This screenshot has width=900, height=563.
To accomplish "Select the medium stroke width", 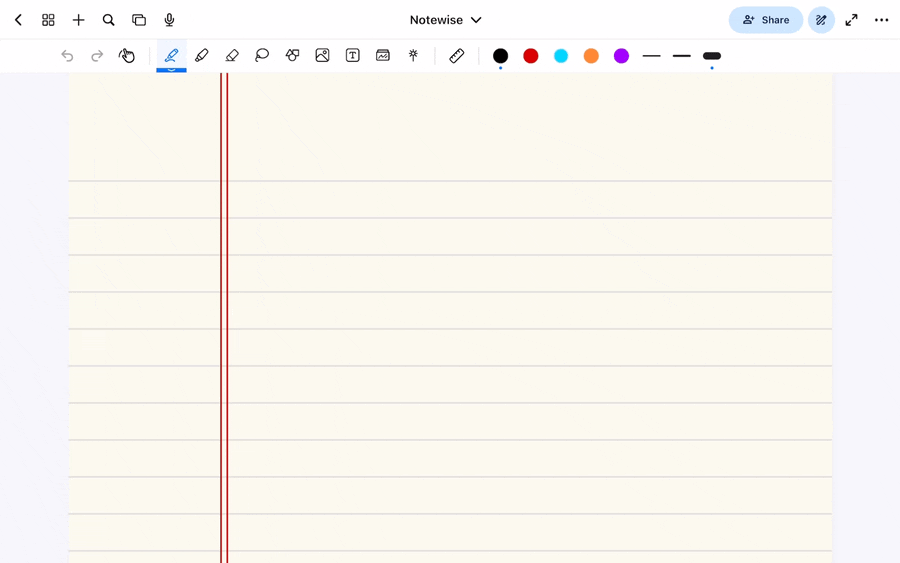I will (x=681, y=56).
